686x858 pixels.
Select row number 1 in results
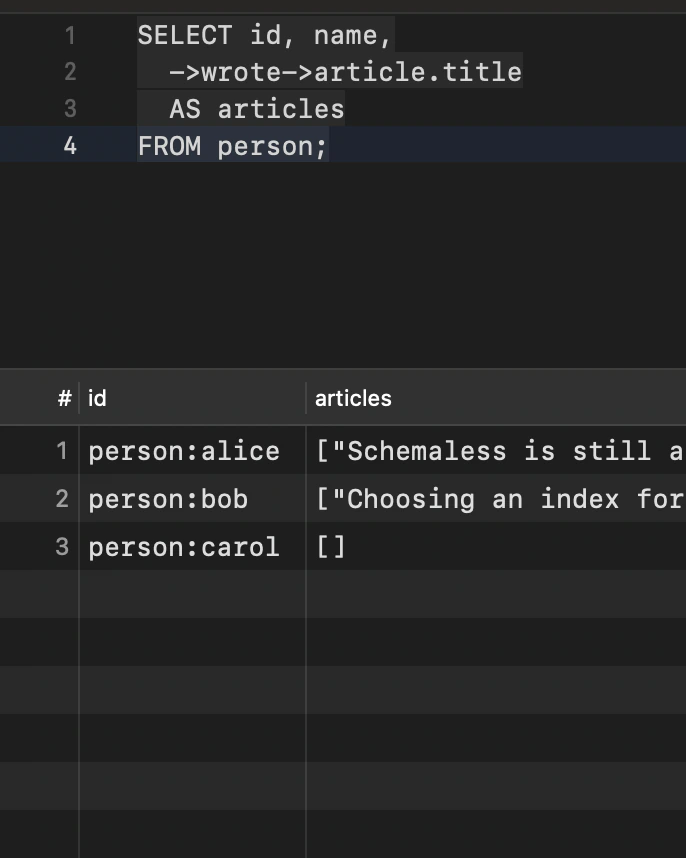click(62, 451)
